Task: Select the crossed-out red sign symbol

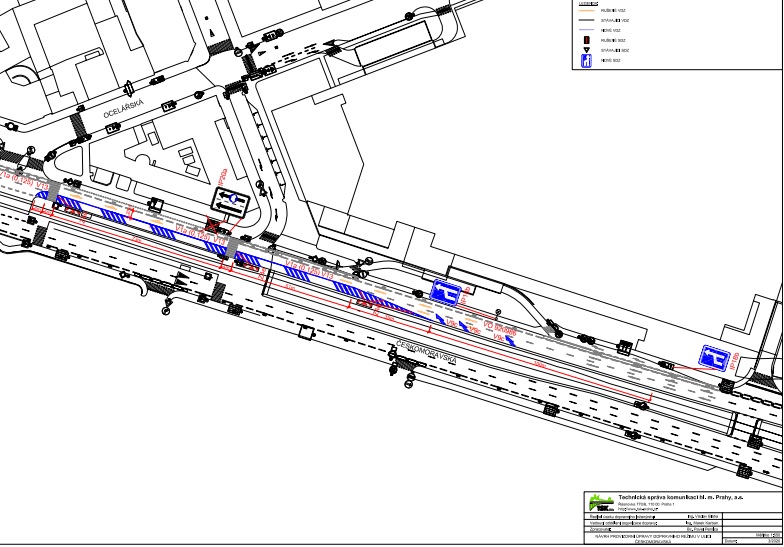Action: pyautogui.click(x=214, y=224)
